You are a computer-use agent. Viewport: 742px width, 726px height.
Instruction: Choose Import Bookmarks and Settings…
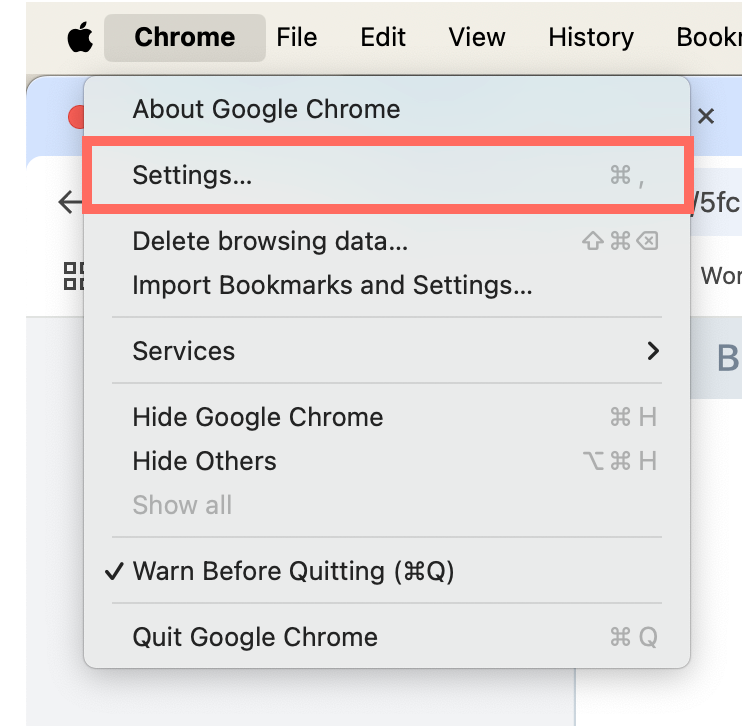point(332,285)
